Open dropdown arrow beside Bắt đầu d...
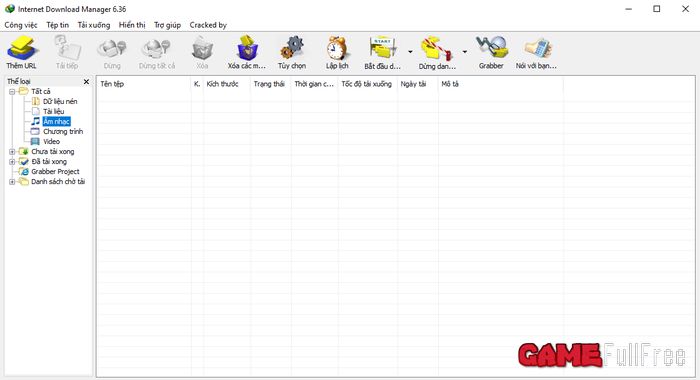700x380 pixels. (410, 52)
